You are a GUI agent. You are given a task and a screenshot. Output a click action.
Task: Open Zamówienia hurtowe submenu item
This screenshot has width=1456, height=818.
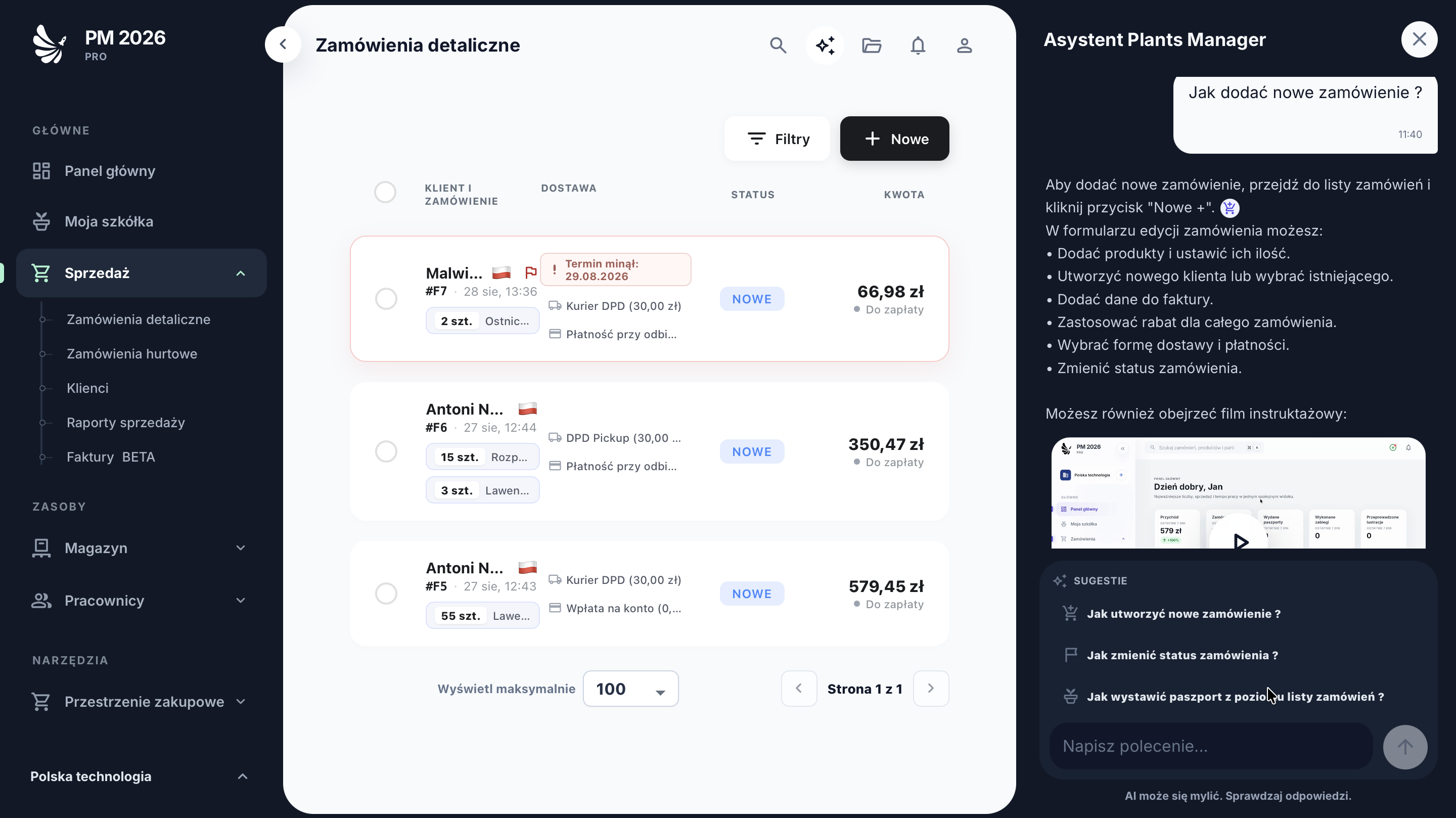pos(131,354)
